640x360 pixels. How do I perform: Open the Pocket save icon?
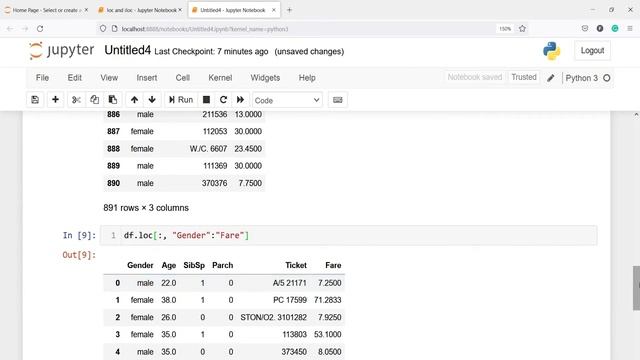click(585, 29)
